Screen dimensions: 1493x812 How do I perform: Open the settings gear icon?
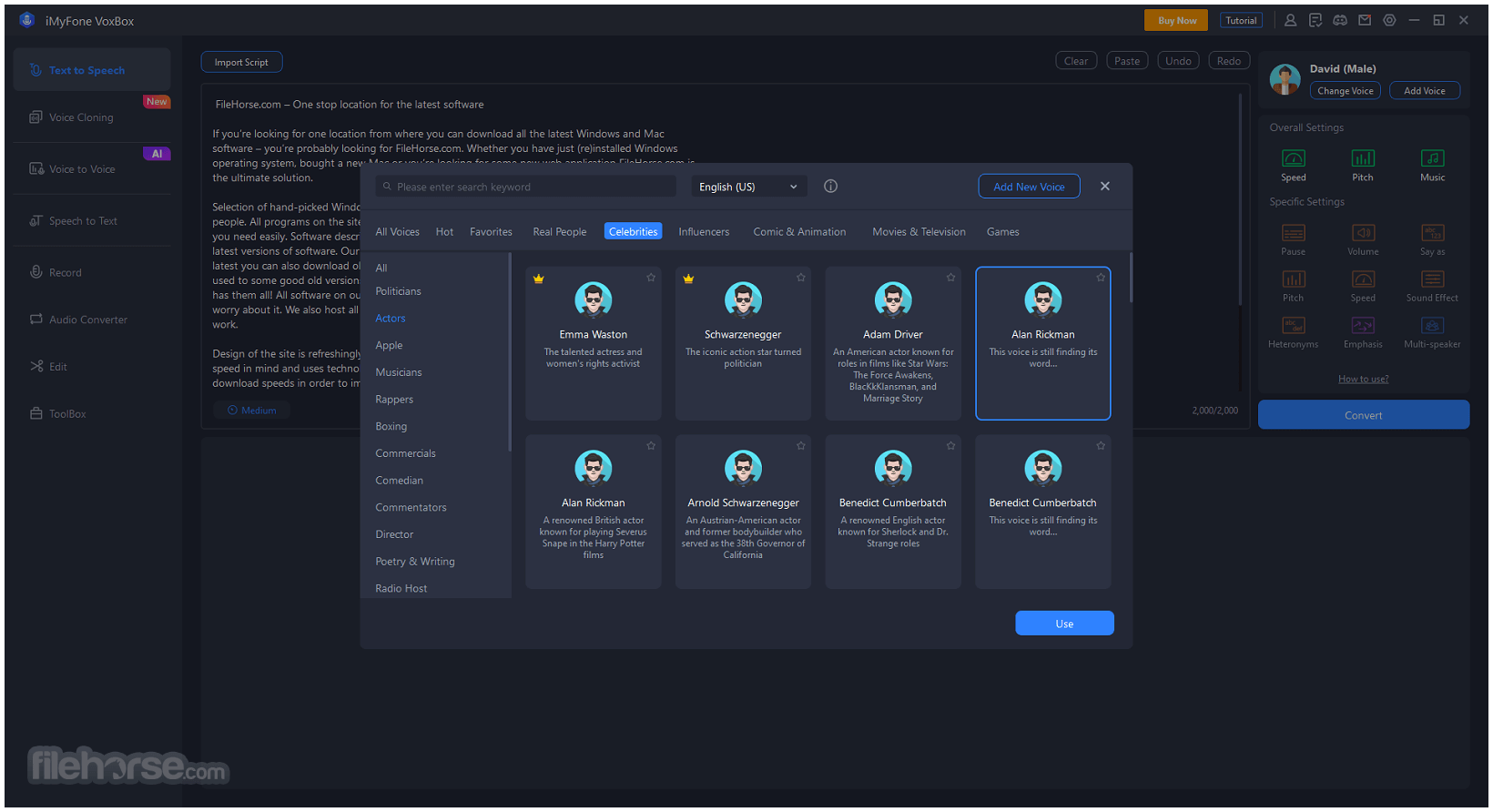(1389, 20)
